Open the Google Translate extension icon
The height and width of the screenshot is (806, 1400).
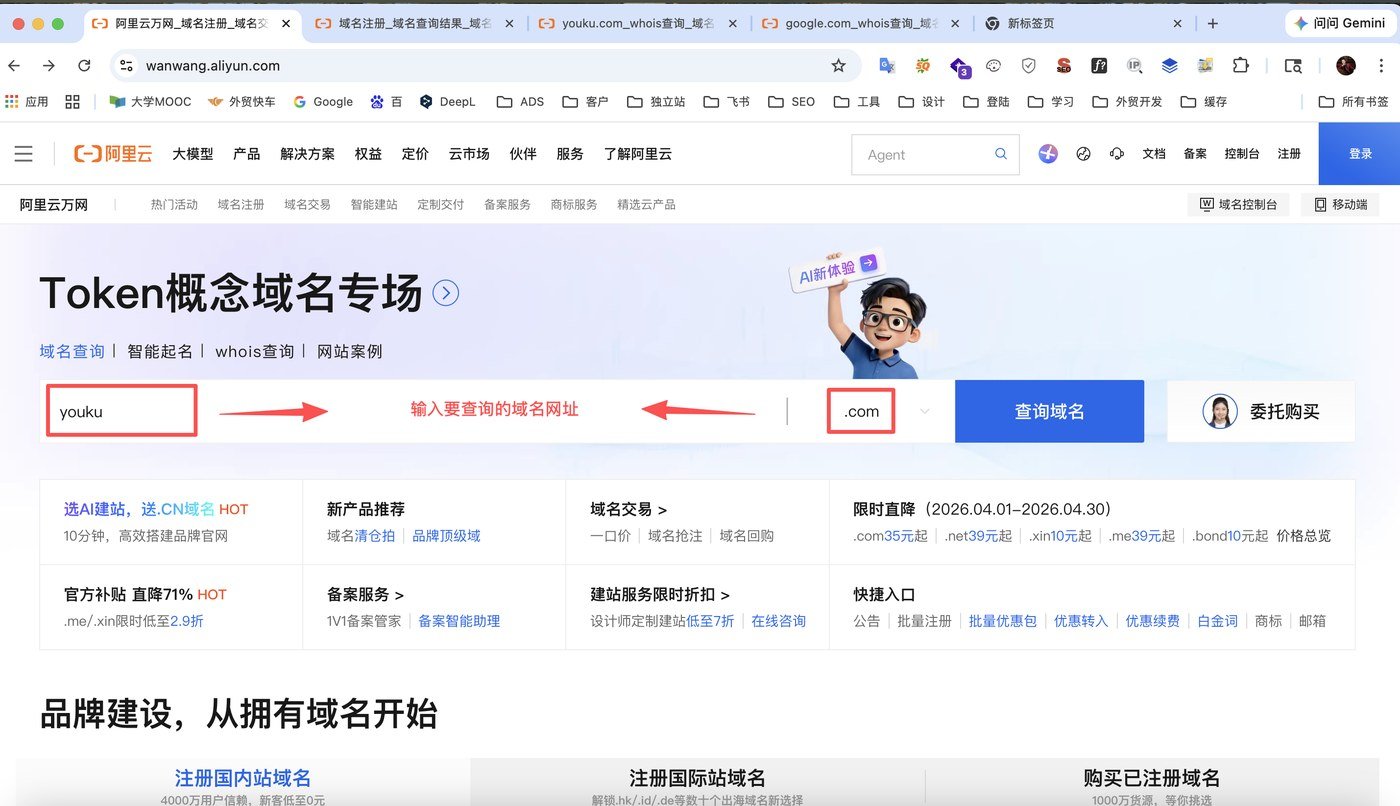point(886,66)
